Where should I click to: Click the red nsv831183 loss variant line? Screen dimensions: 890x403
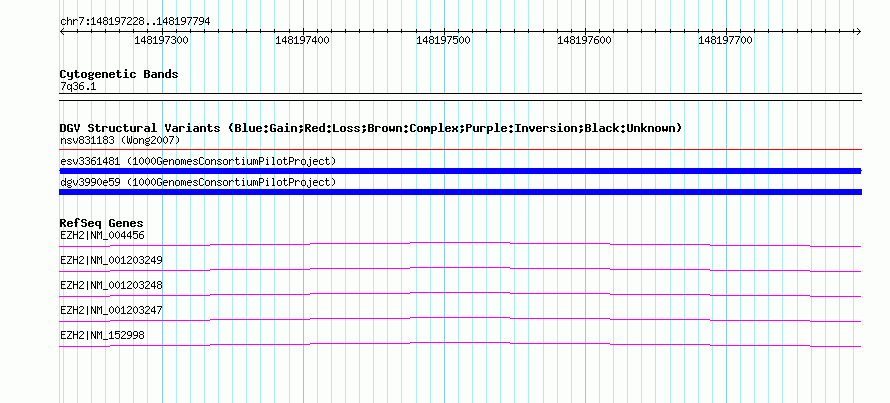tap(460, 149)
